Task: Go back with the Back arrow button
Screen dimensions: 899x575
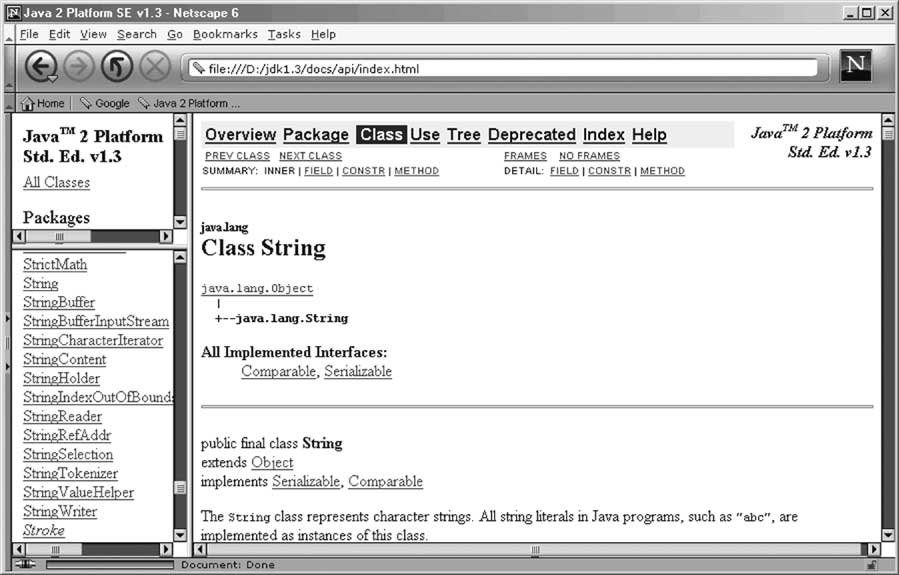Action: tap(41, 67)
